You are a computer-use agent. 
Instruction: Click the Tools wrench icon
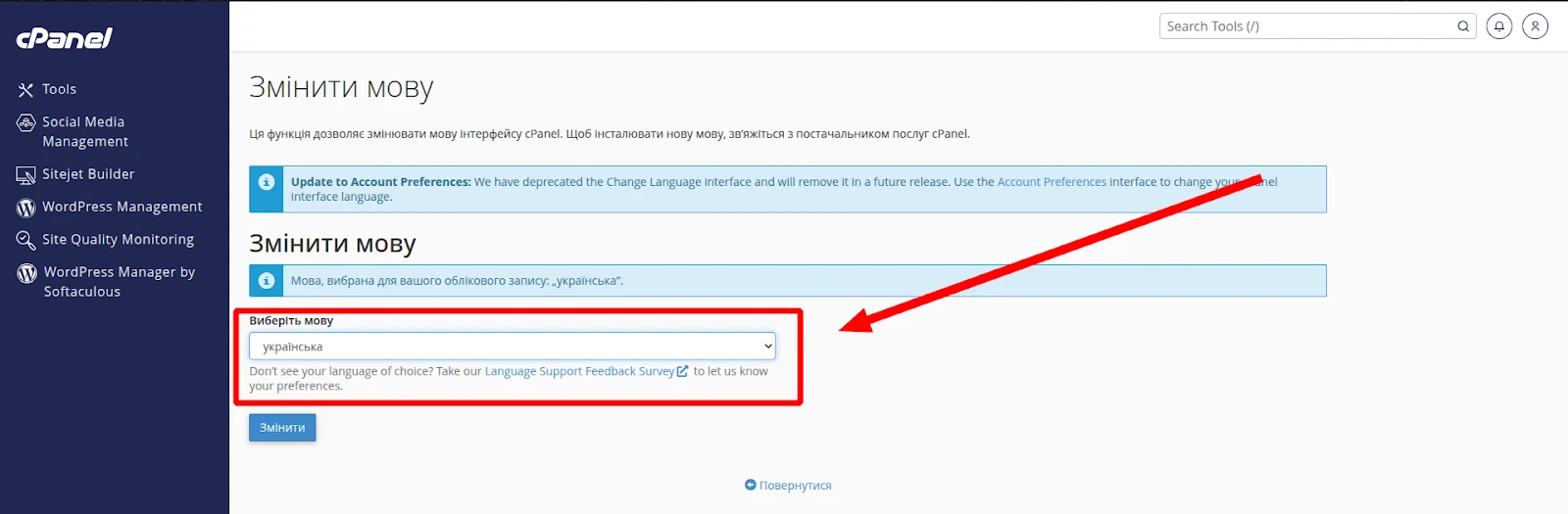pyautogui.click(x=25, y=90)
